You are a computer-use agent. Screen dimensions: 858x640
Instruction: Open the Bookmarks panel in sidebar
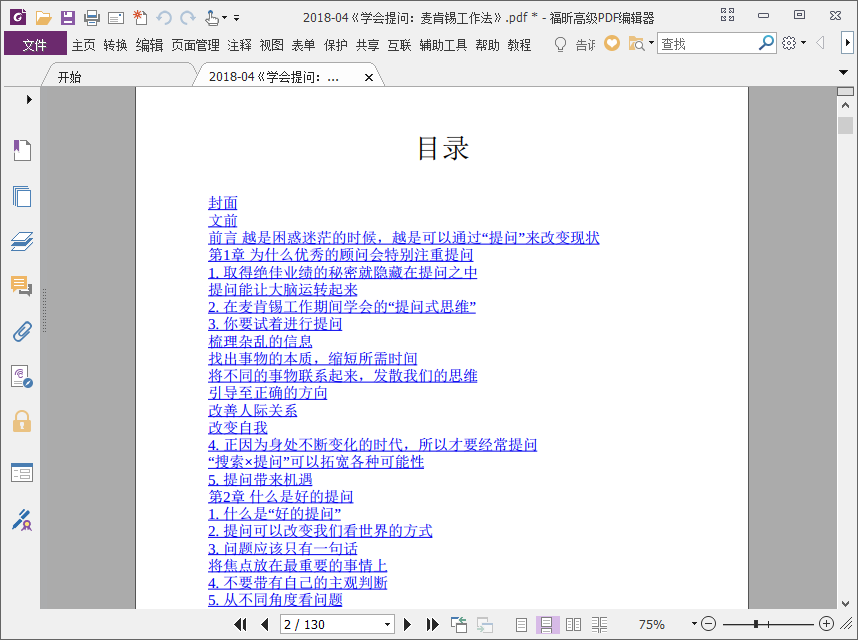tap(22, 150)
